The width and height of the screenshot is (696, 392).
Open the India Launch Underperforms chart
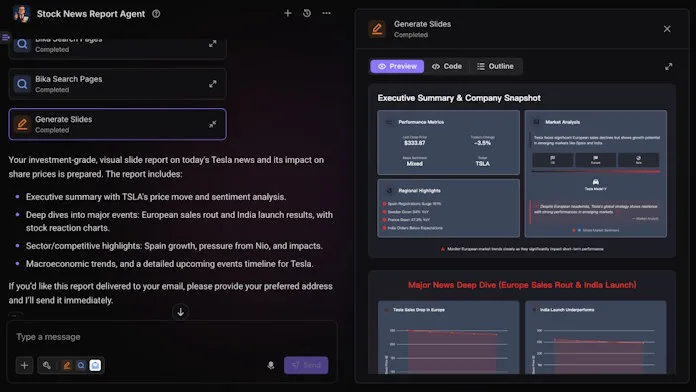tap(596, 337)
